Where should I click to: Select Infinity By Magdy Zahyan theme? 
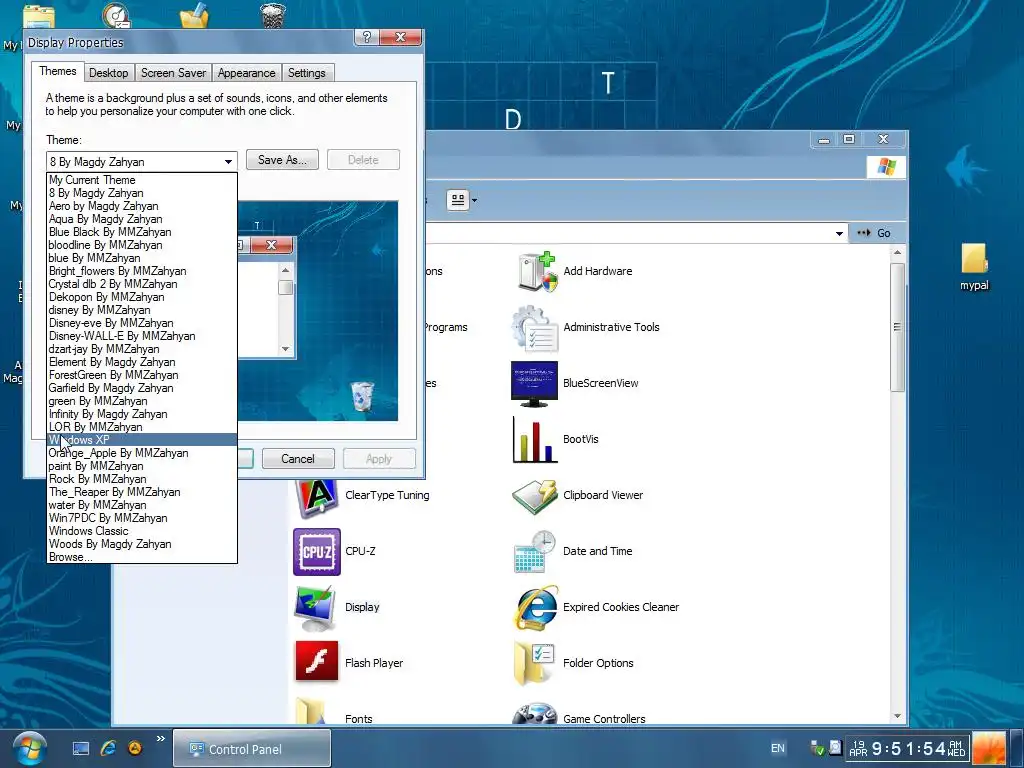142,414
